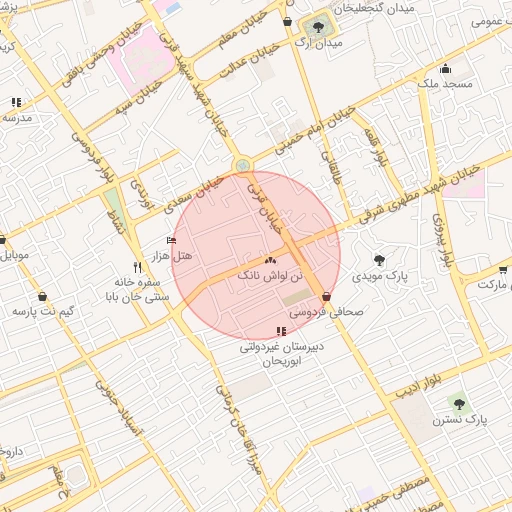Click the bakery icon of نن لواش نانک

coord(270,260)
